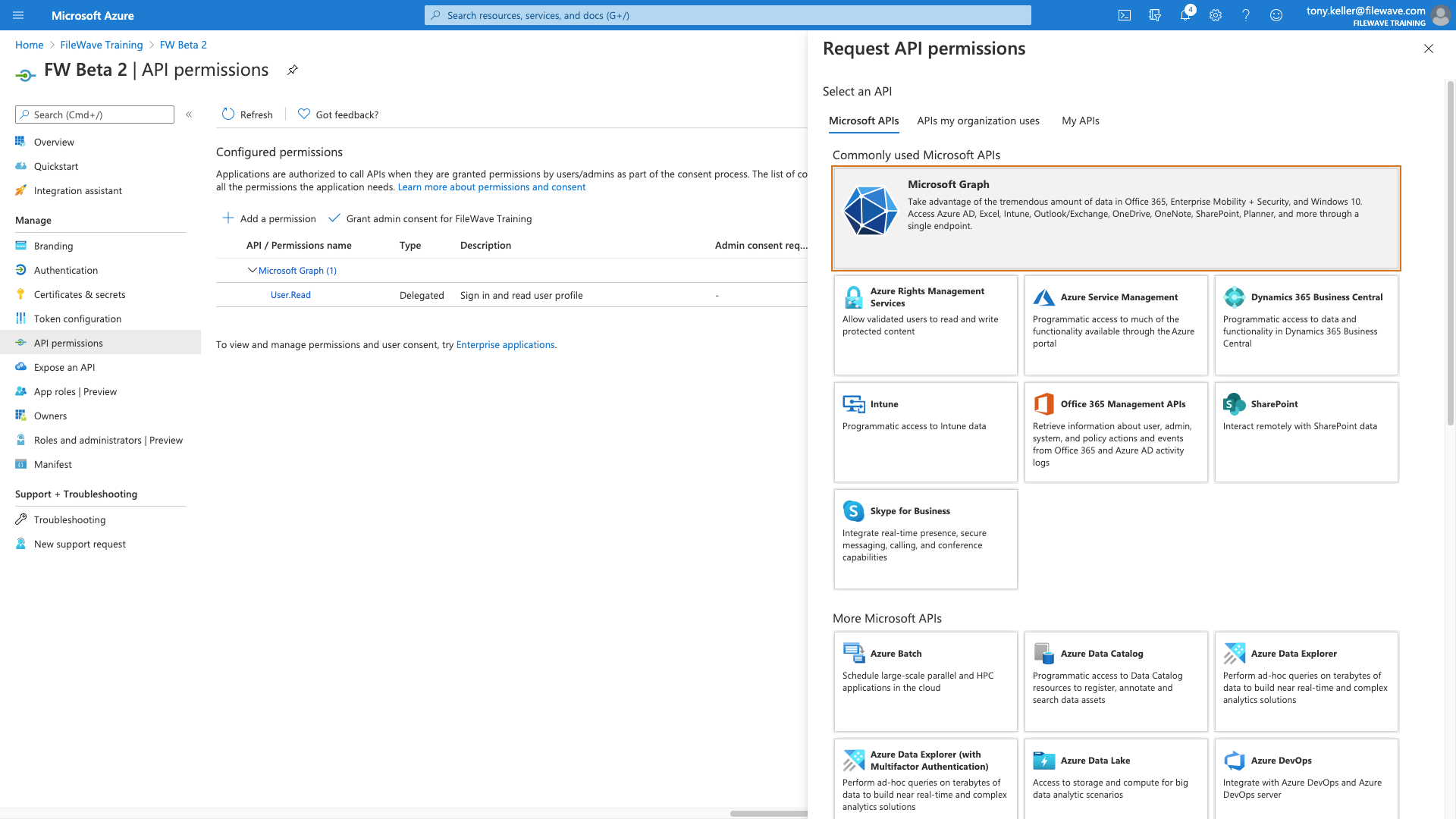The height and width of the screenshot is (819, 1456).
Task: Open Learn more about permissions and consent
Action: click(x=491, y=187)
